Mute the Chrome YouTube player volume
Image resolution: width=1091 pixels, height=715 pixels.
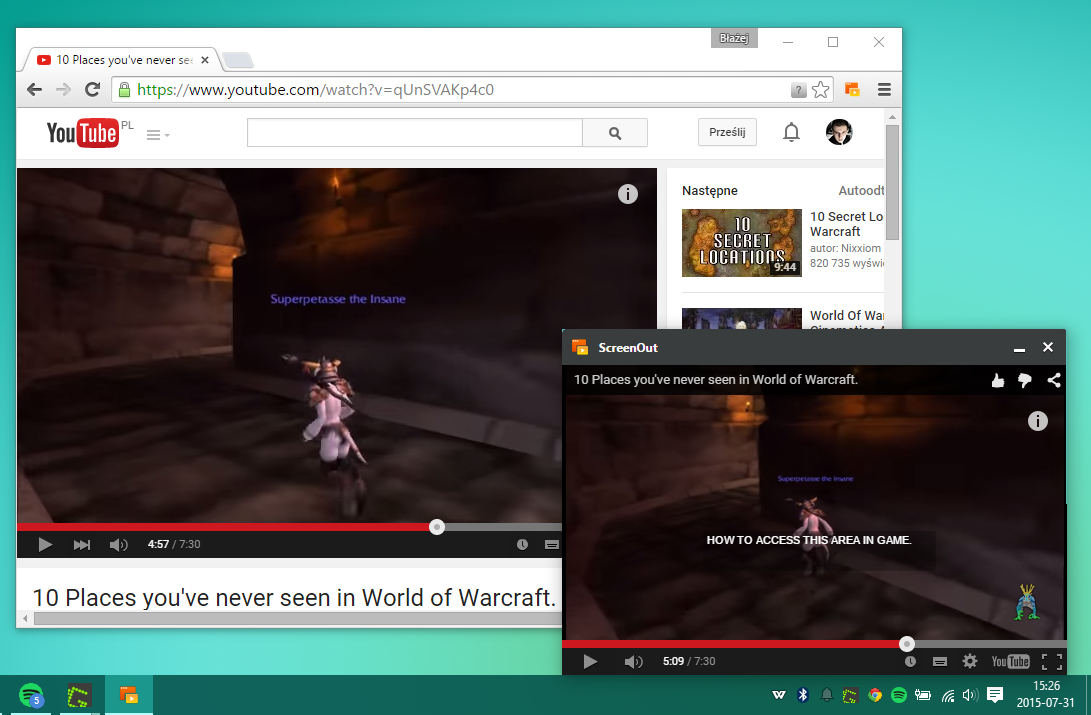(x=118, y=545)
